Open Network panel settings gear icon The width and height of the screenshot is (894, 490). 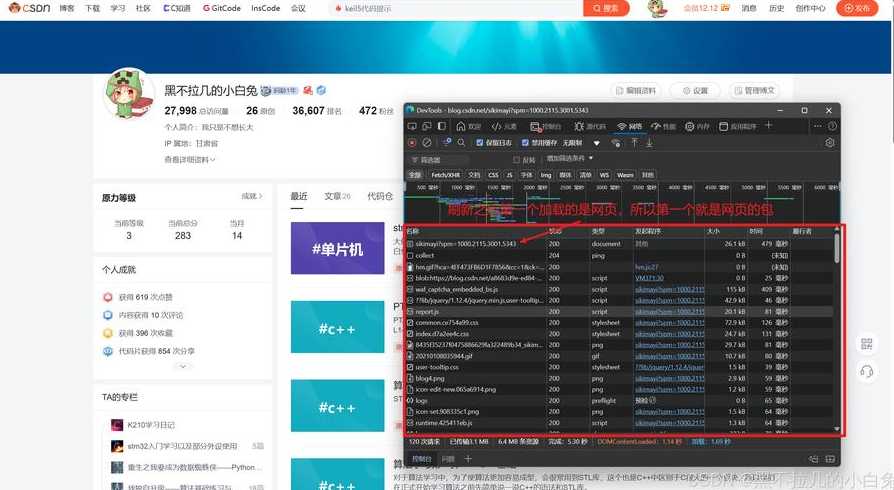(830, 143)
